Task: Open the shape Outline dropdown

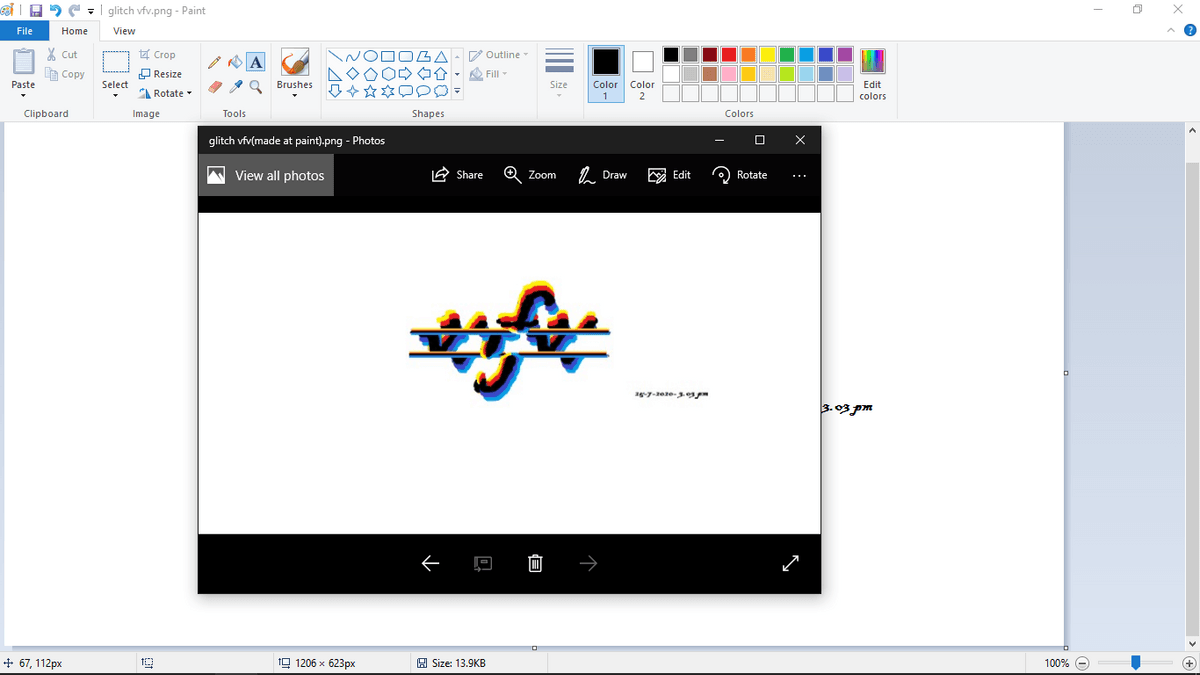Action: tap(498, 55)
